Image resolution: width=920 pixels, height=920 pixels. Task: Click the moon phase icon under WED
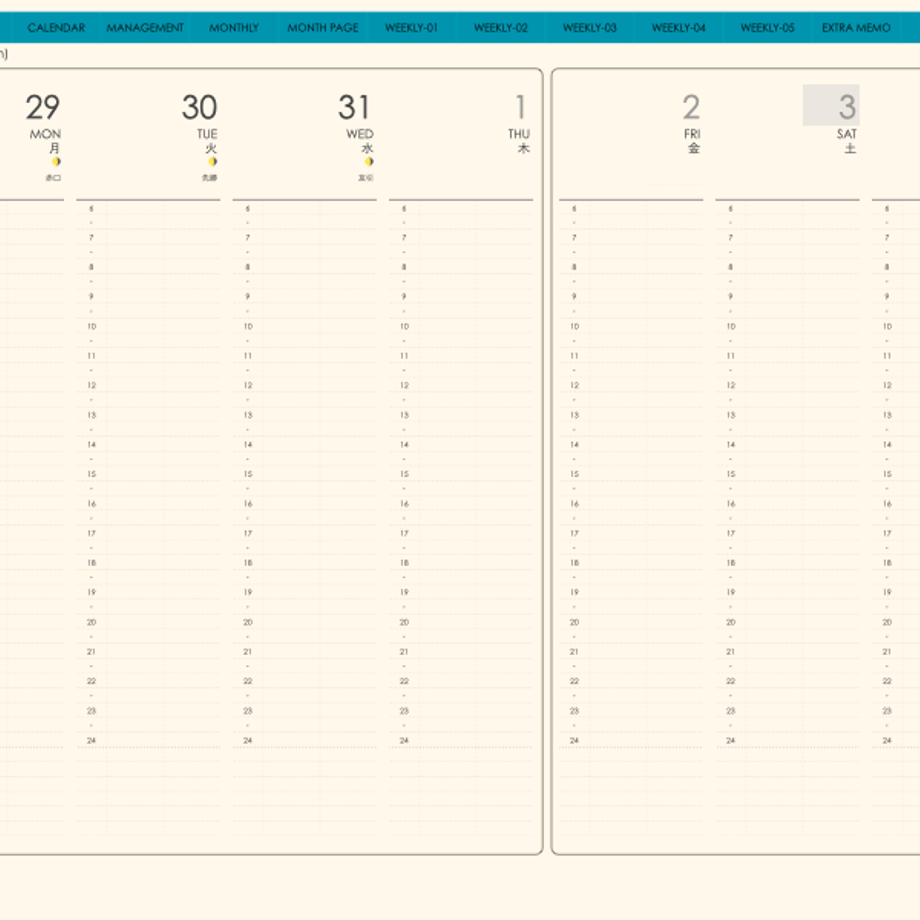(369, 161)
